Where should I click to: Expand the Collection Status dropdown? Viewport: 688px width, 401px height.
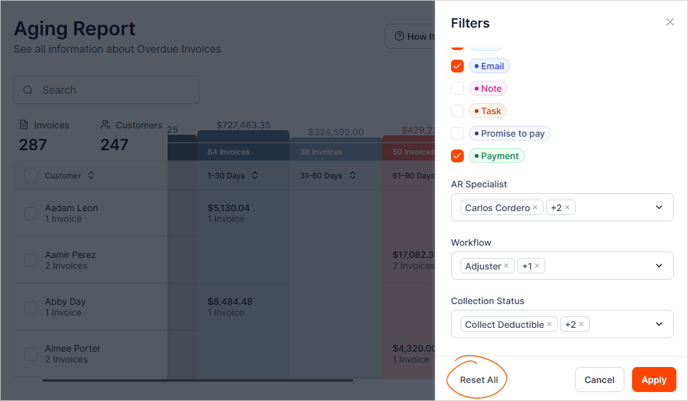click(659, 325)
